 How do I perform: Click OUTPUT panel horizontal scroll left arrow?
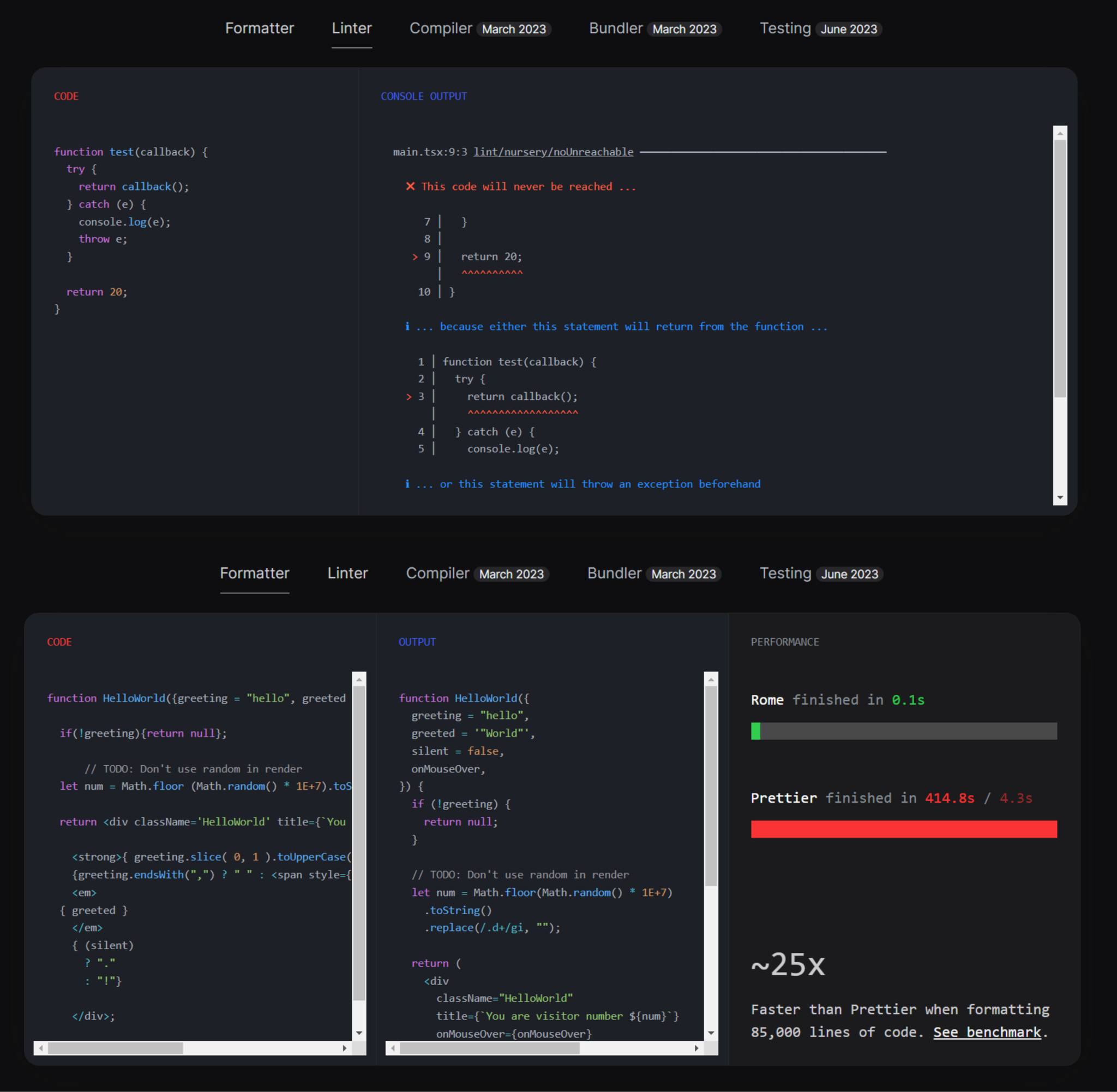click(x=393, y=1048)
